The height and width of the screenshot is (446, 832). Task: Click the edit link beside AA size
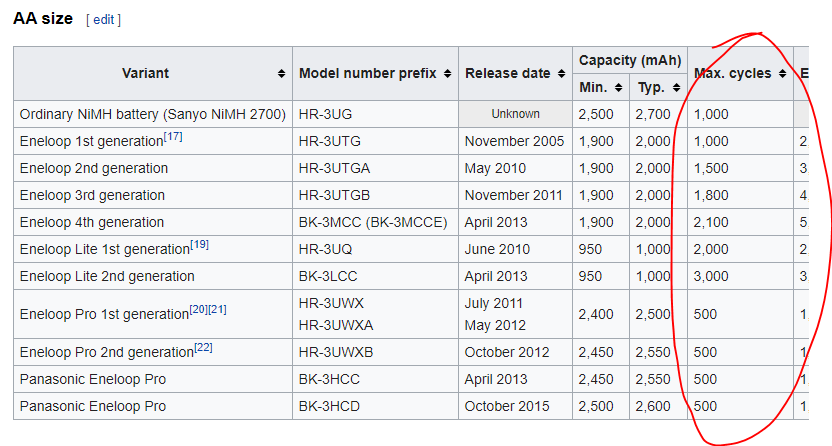tap(103, 20)
